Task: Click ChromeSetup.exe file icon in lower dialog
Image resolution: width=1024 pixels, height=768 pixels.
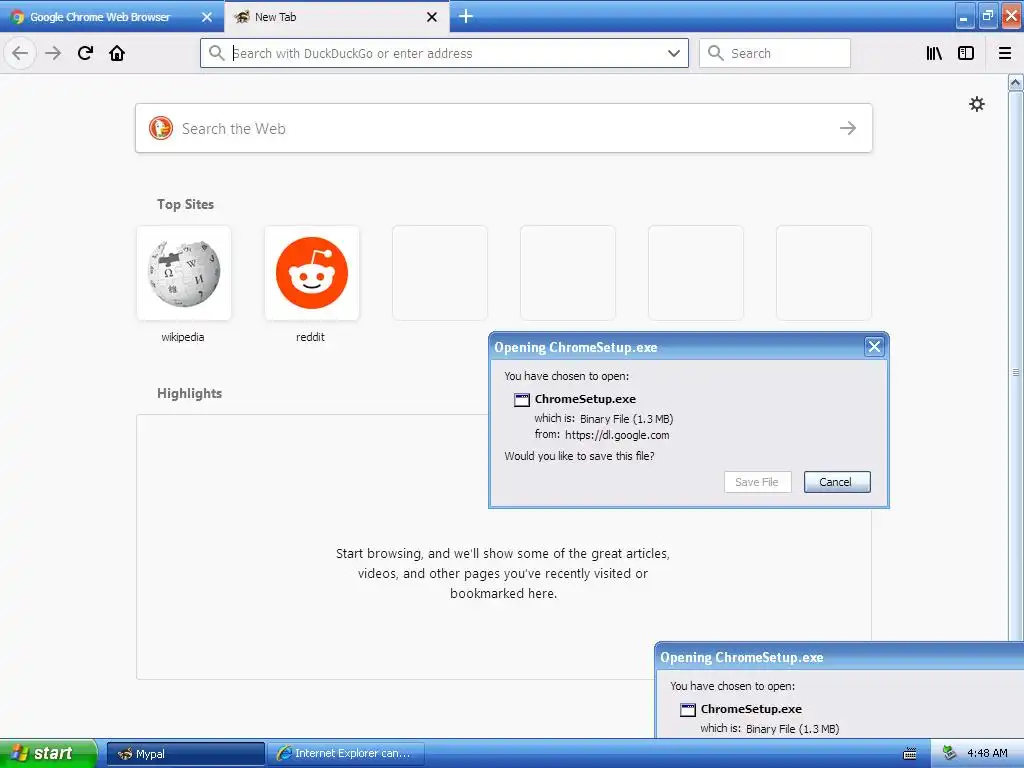Action: click(688, 710)
